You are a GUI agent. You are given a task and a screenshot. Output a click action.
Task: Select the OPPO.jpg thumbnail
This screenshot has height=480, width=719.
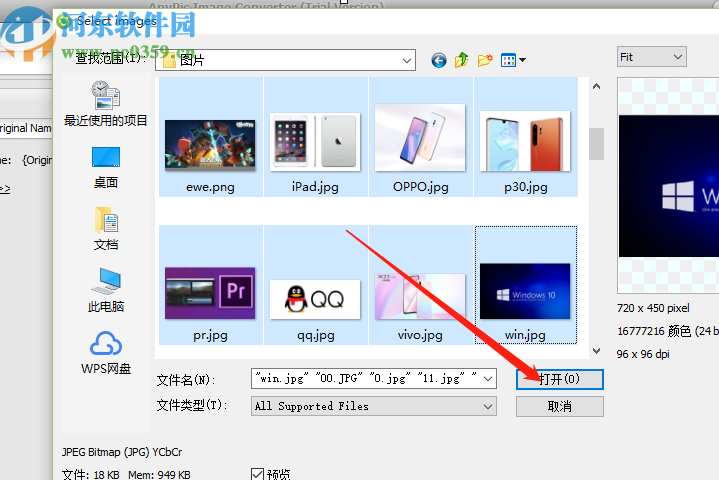(x=420, y=138)
